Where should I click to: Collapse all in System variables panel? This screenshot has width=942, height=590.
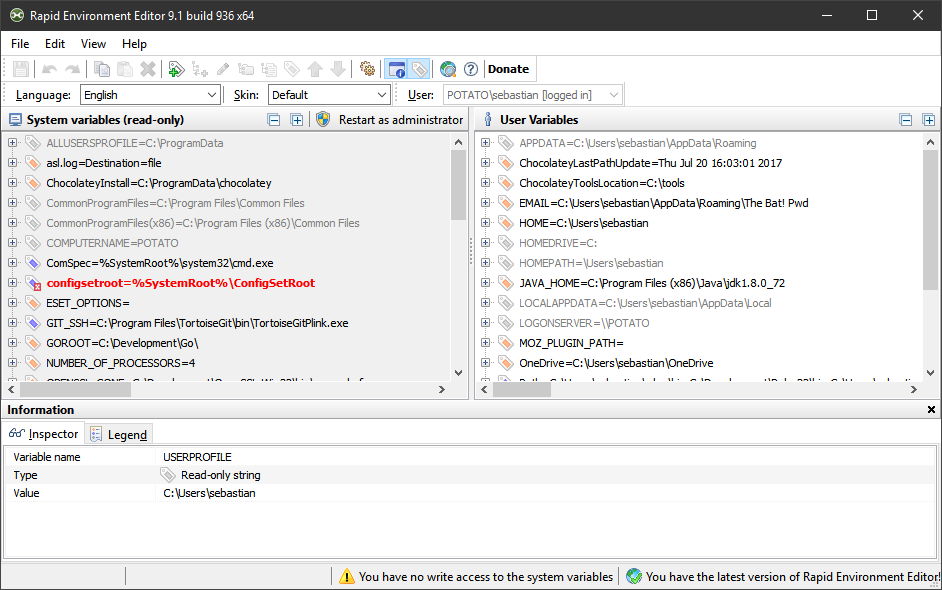274,120
